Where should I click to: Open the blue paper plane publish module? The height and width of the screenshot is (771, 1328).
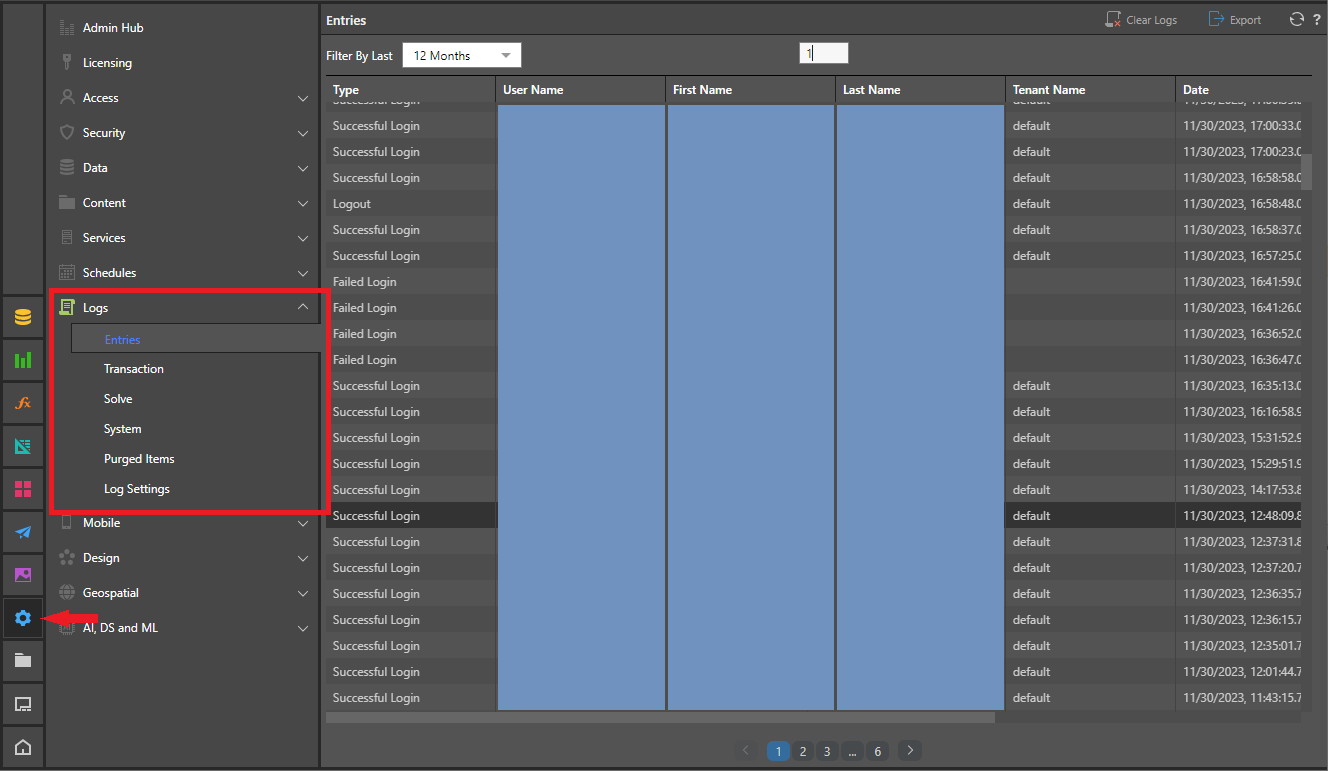[x=23, y=532]
